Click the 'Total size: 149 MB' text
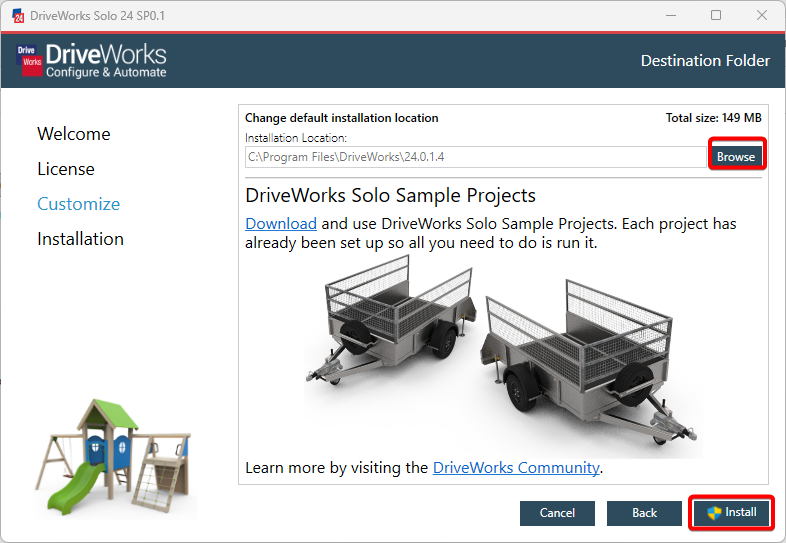The height and width of the screenshot is (543, 786). 713,118
